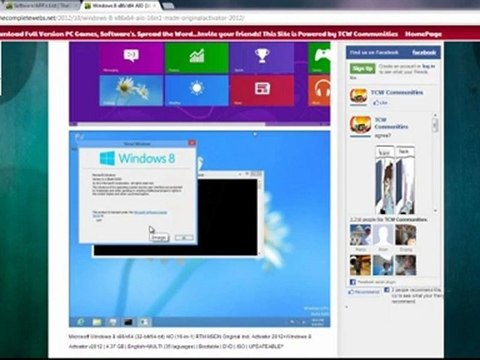Click command prompt icon on pictured taskbar
The width and height of the screenshot is (480, 360).
[128, 322]
